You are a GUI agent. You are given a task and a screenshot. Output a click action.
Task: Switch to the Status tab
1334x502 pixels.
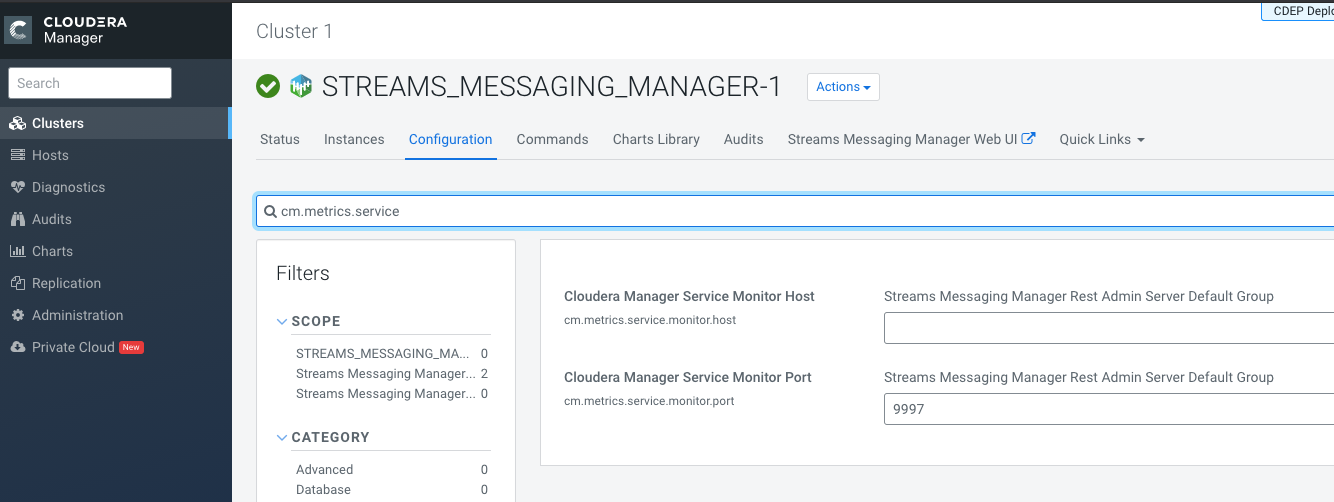tap(280, 139)
